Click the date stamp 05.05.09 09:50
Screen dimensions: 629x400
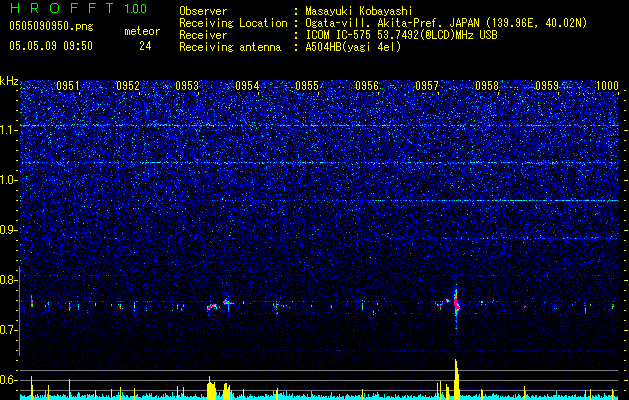(51, 46)
